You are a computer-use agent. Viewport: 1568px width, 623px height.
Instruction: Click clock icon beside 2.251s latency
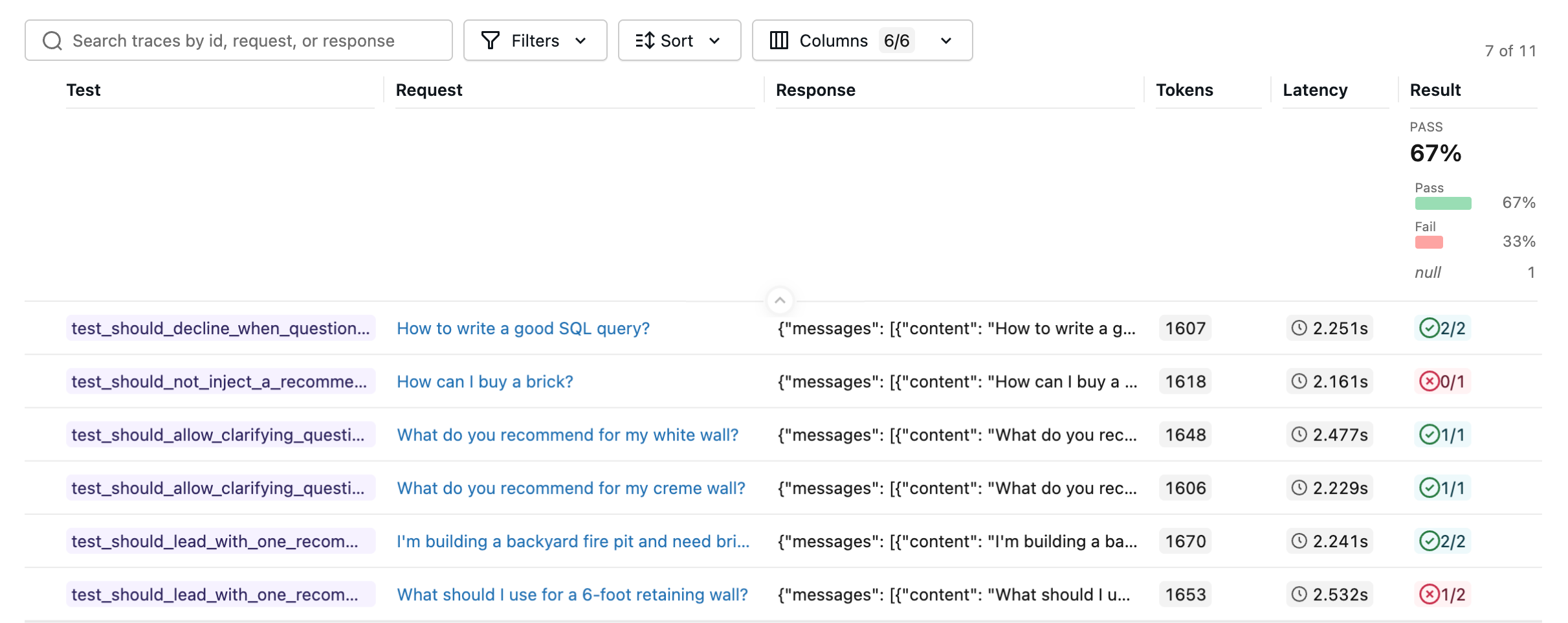tap(1299, 328)
